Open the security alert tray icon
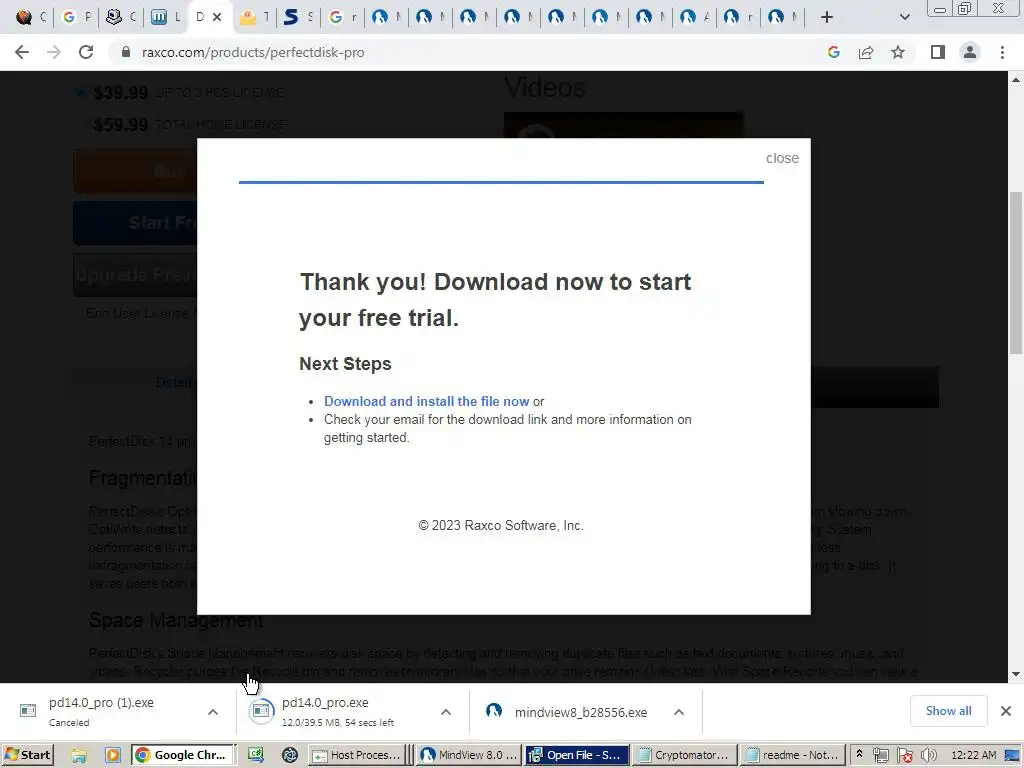Image resolution: width=1024 pixels, height=768 pixels. 904,755
